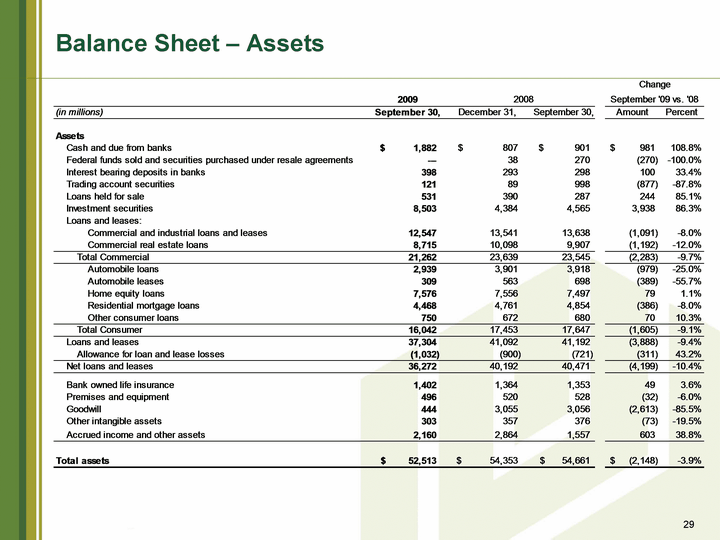Viewport: 720px width, 540px height.
Task: Click the 8,503 investment securities value
Action: tap(425, 208)
